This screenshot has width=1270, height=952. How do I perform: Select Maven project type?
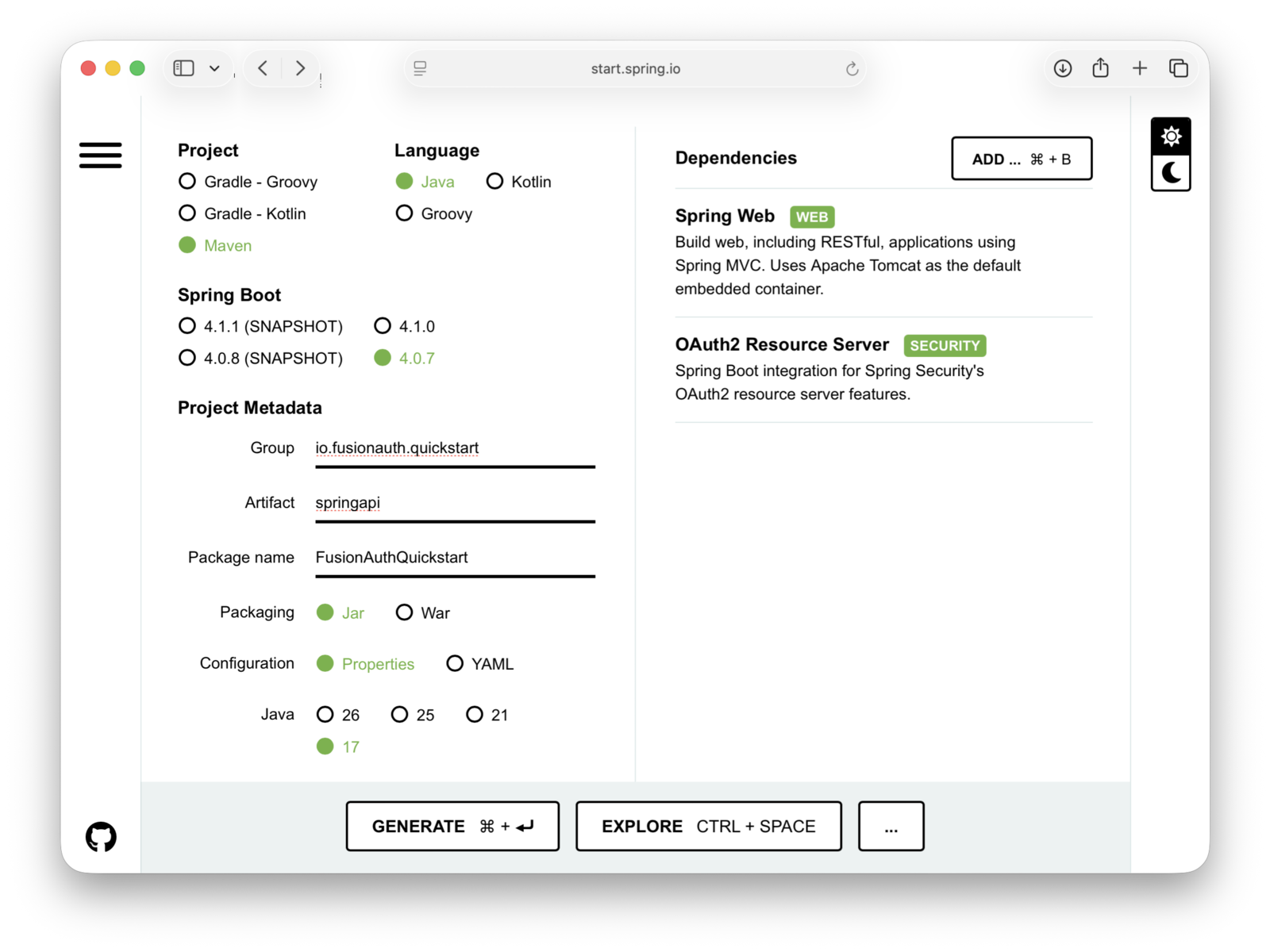[215, 245]
